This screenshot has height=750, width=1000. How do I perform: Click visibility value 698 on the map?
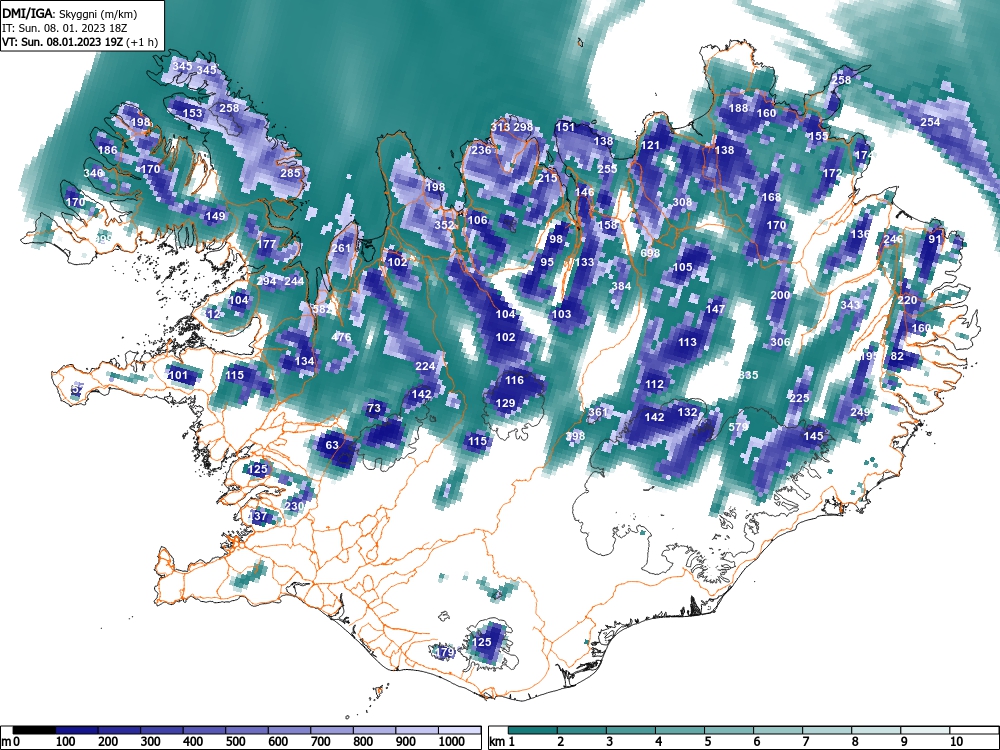point(650,253)
